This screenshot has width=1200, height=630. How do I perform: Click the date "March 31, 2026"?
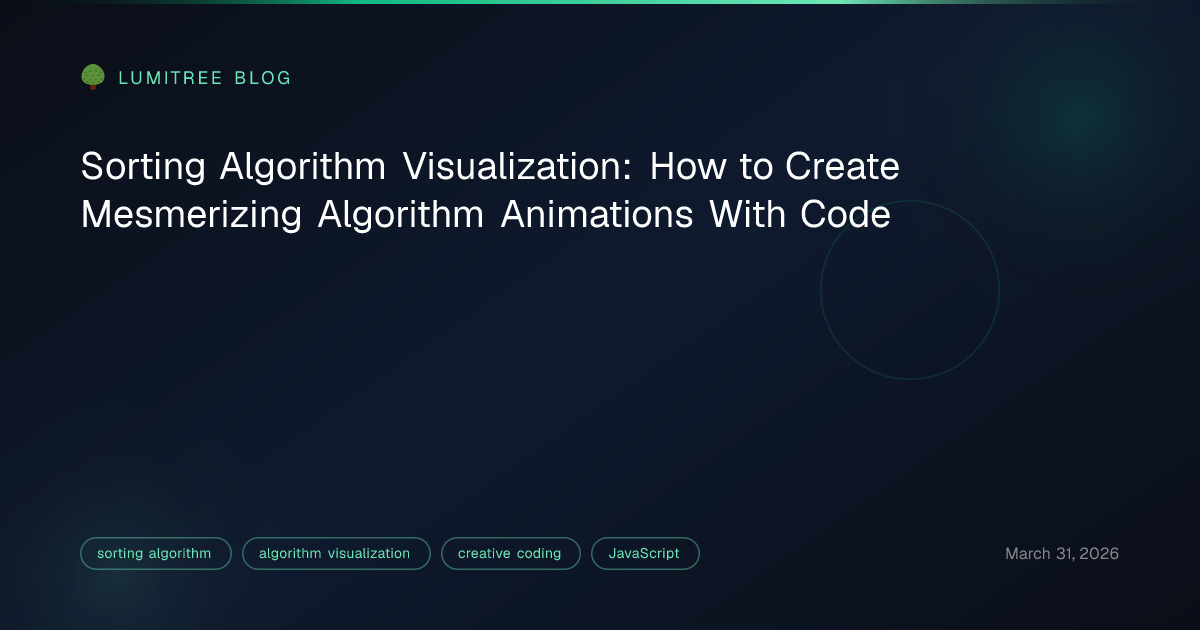pos(1062,553)
